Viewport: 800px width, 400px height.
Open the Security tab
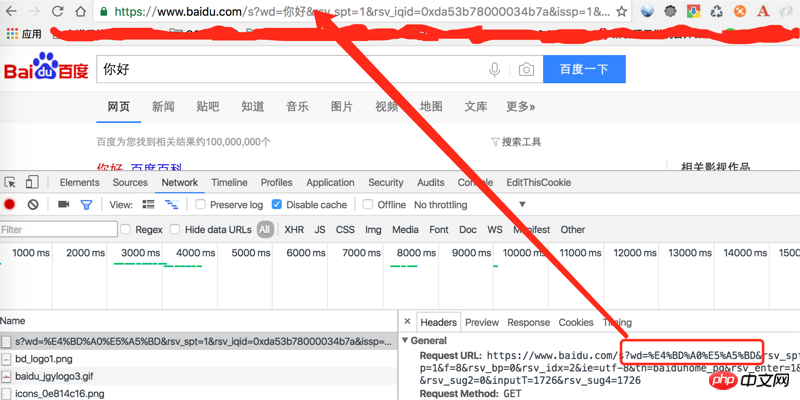click(x=386, y=182)
